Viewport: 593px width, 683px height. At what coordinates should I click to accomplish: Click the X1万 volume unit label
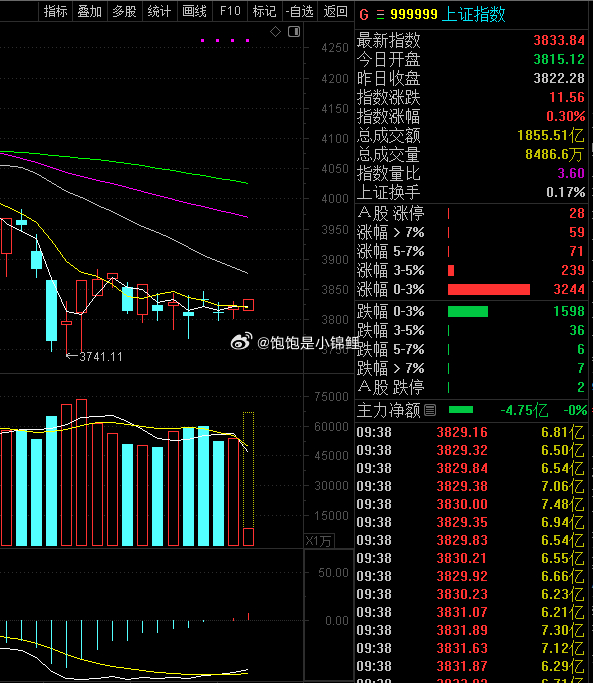click(x=319, y=541)
